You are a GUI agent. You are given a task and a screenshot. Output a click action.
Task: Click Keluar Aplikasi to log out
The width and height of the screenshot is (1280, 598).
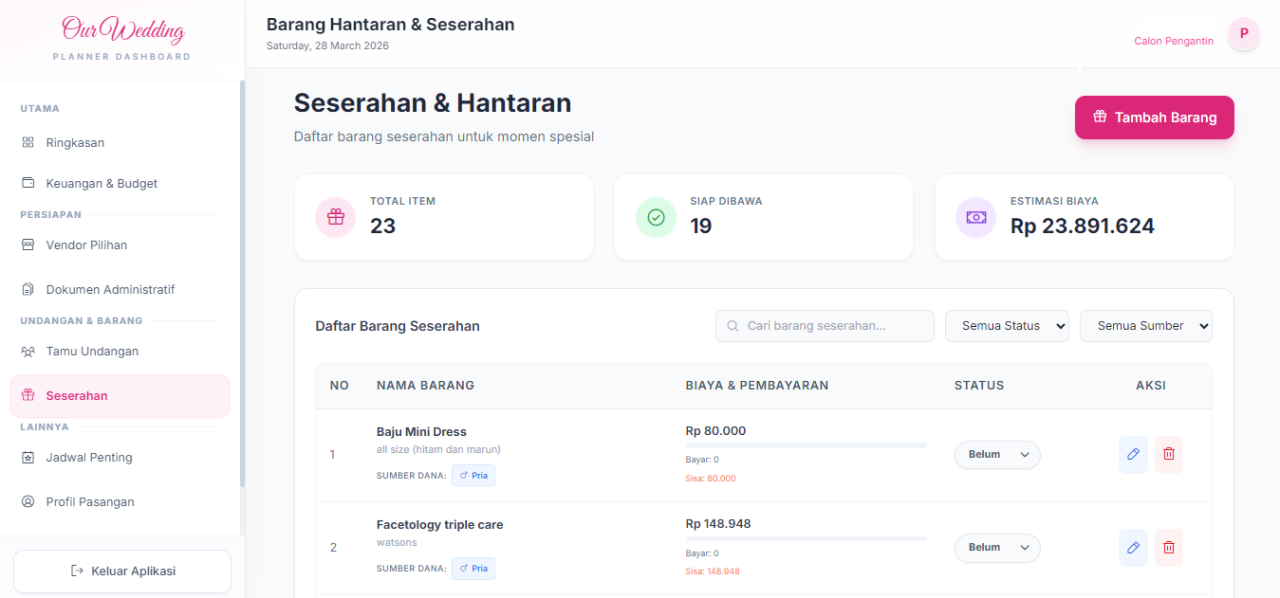click(121, 571)
